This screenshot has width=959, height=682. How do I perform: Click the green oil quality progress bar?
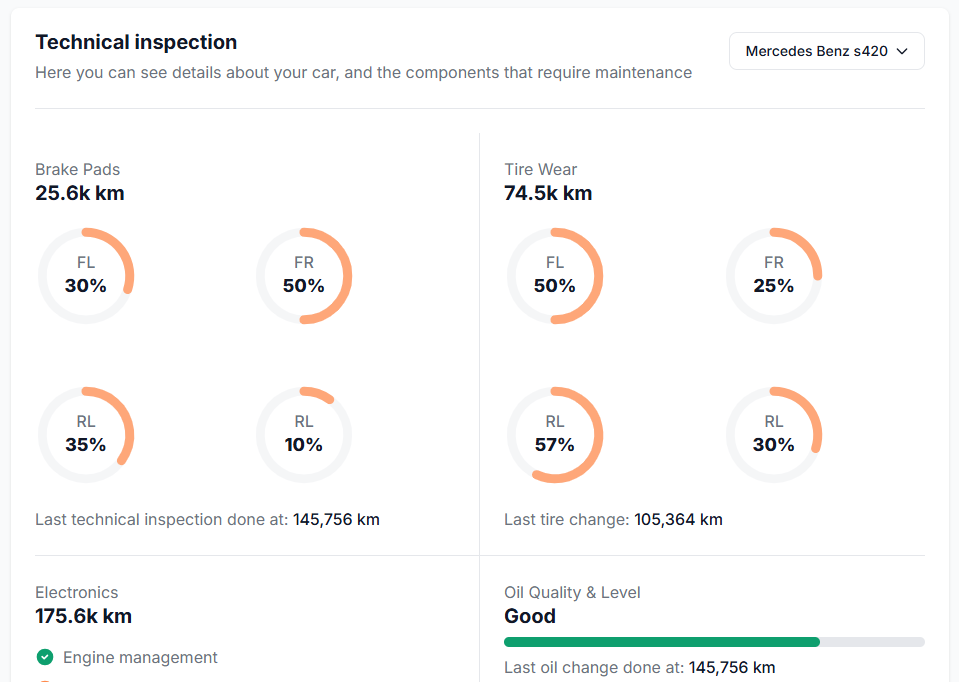pos(660,641)
